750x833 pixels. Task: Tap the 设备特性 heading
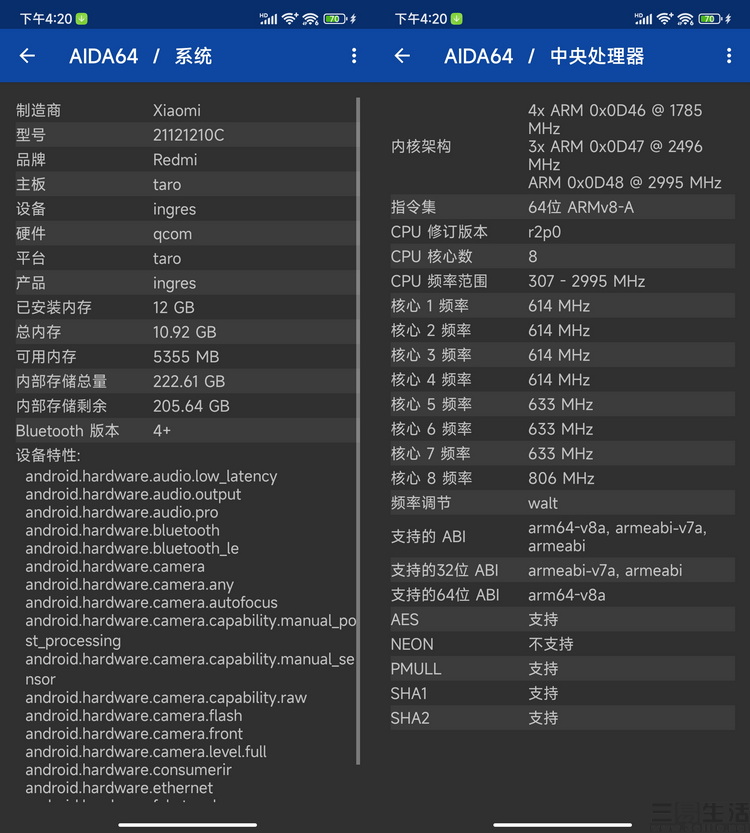48,455
